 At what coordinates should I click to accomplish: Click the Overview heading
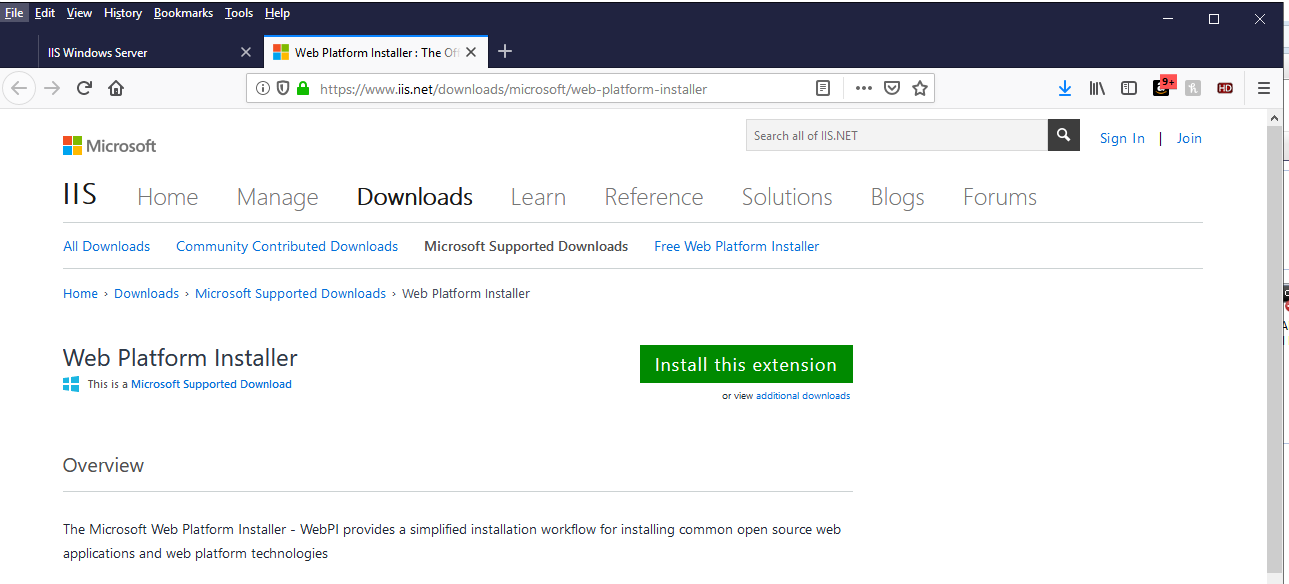point(103,465)
